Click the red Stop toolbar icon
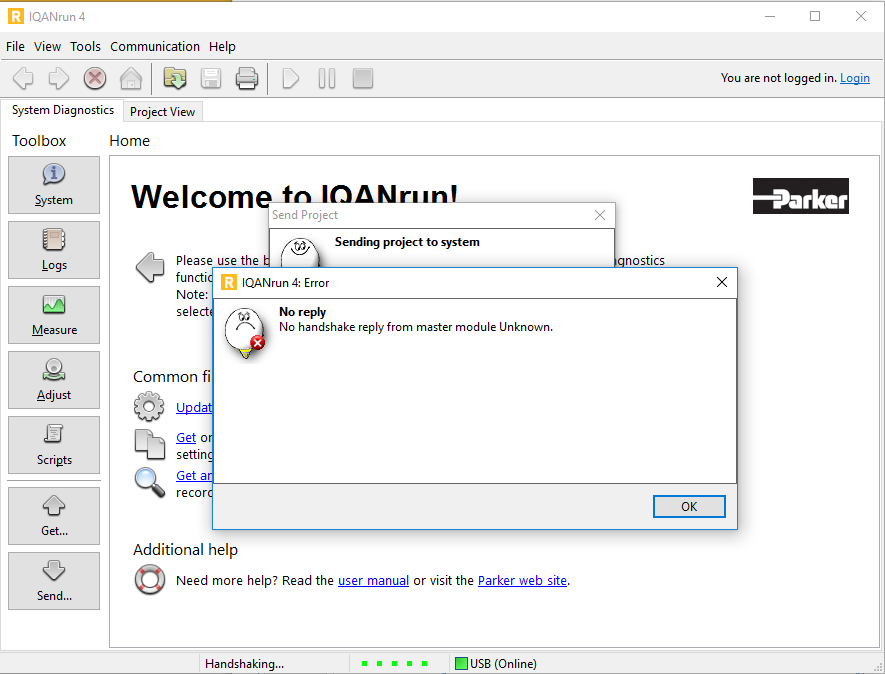The height and width of the screenshot is (674, 885). (x=95, y=78)
